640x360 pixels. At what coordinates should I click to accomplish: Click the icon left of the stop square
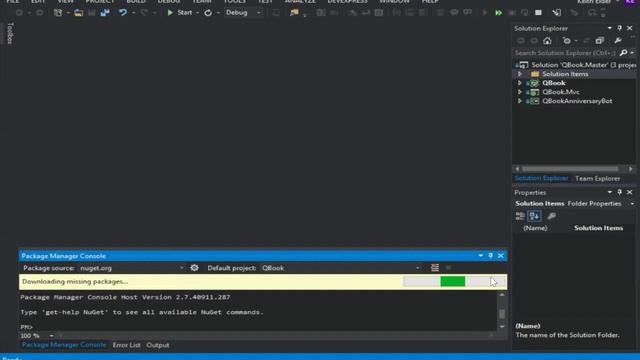click(524, 13)
